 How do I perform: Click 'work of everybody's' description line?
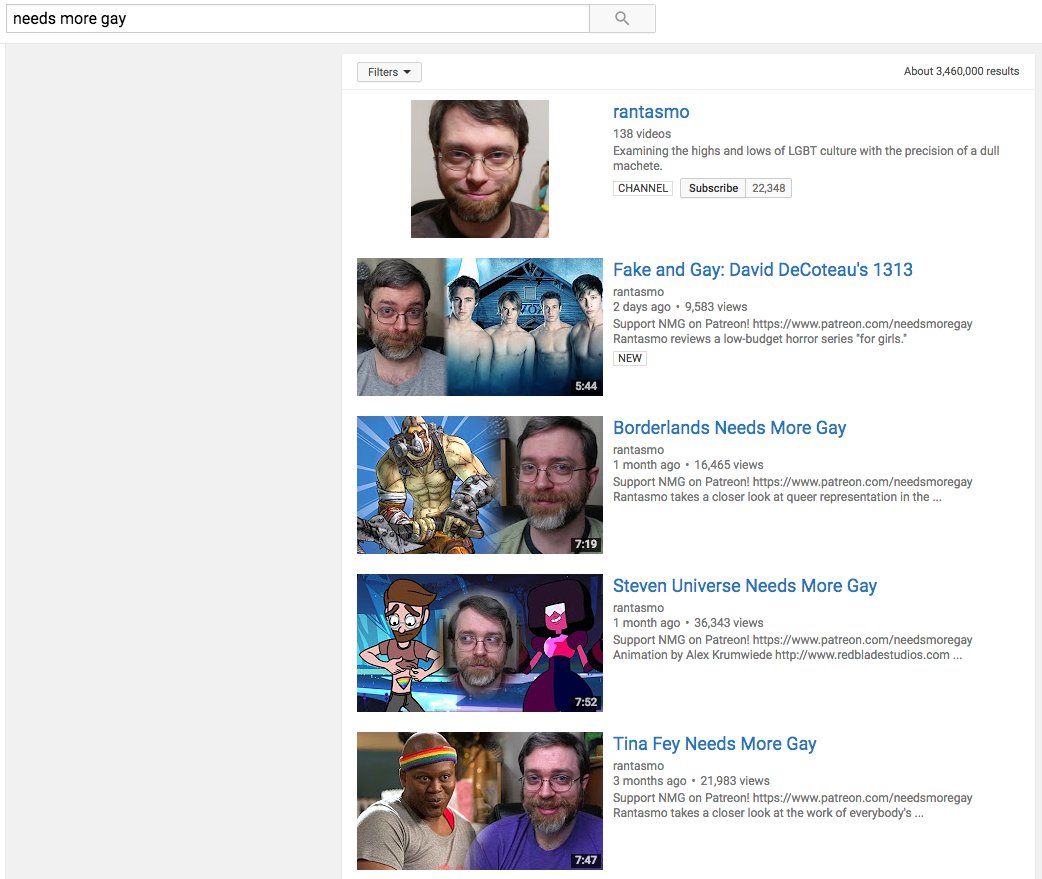click(768, 813)
